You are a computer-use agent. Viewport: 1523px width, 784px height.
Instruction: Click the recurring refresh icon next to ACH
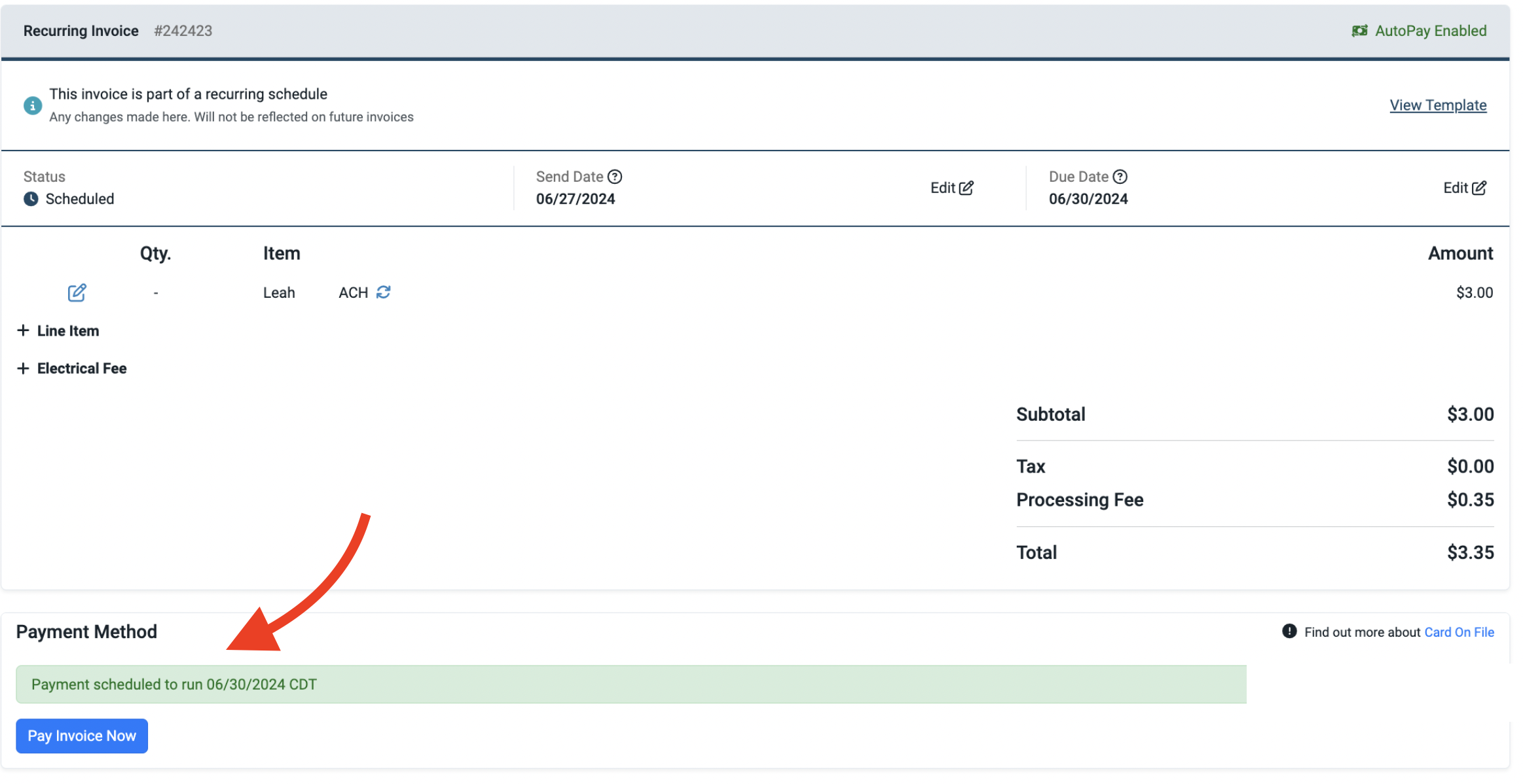click(384, 292)
